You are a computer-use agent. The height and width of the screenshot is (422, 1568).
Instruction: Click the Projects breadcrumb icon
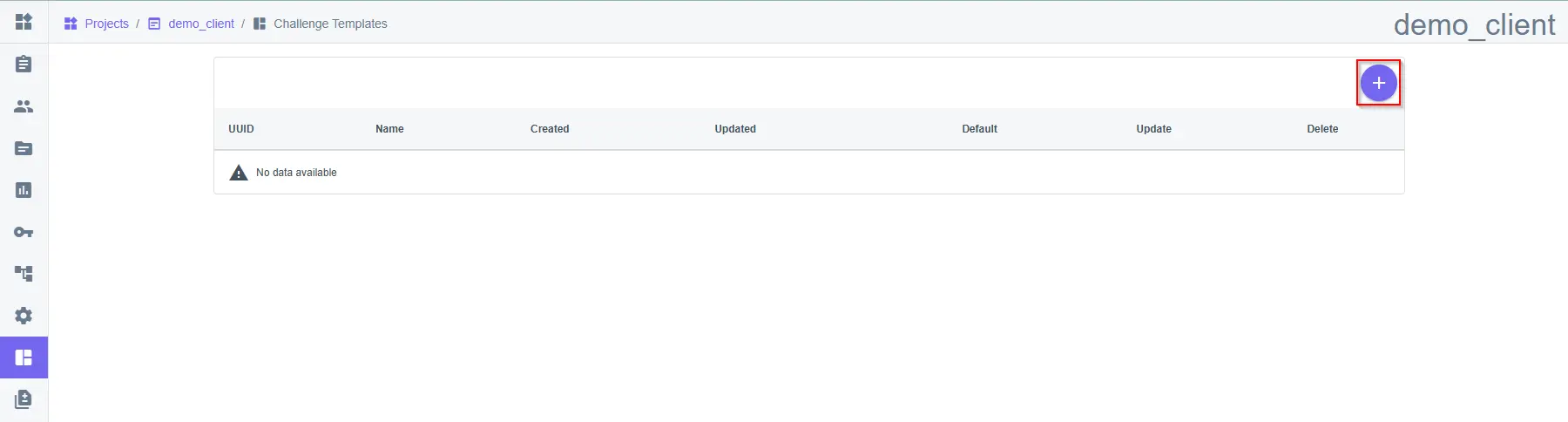(x=71, y=24)
